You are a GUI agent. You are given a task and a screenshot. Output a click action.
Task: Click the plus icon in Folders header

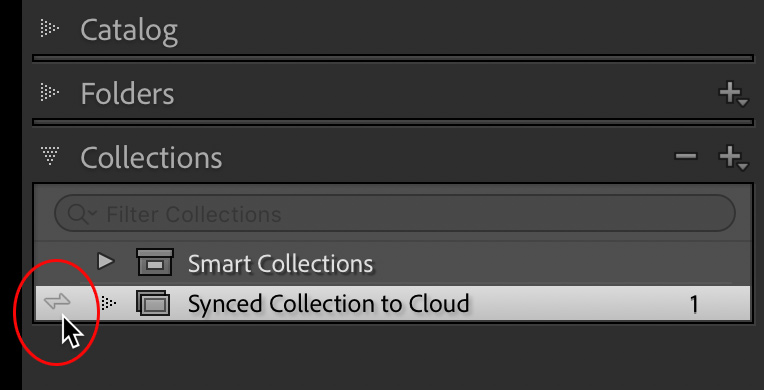point(733,94)
